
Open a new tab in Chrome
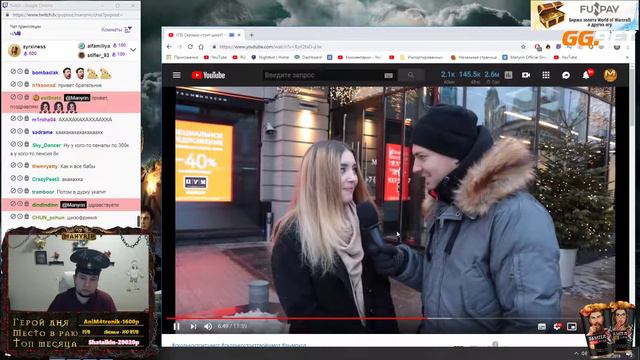[x=251, y=35]
